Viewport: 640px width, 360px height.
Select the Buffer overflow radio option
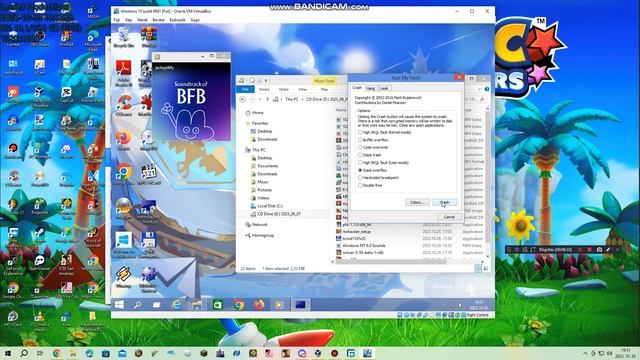pos(373,140)
